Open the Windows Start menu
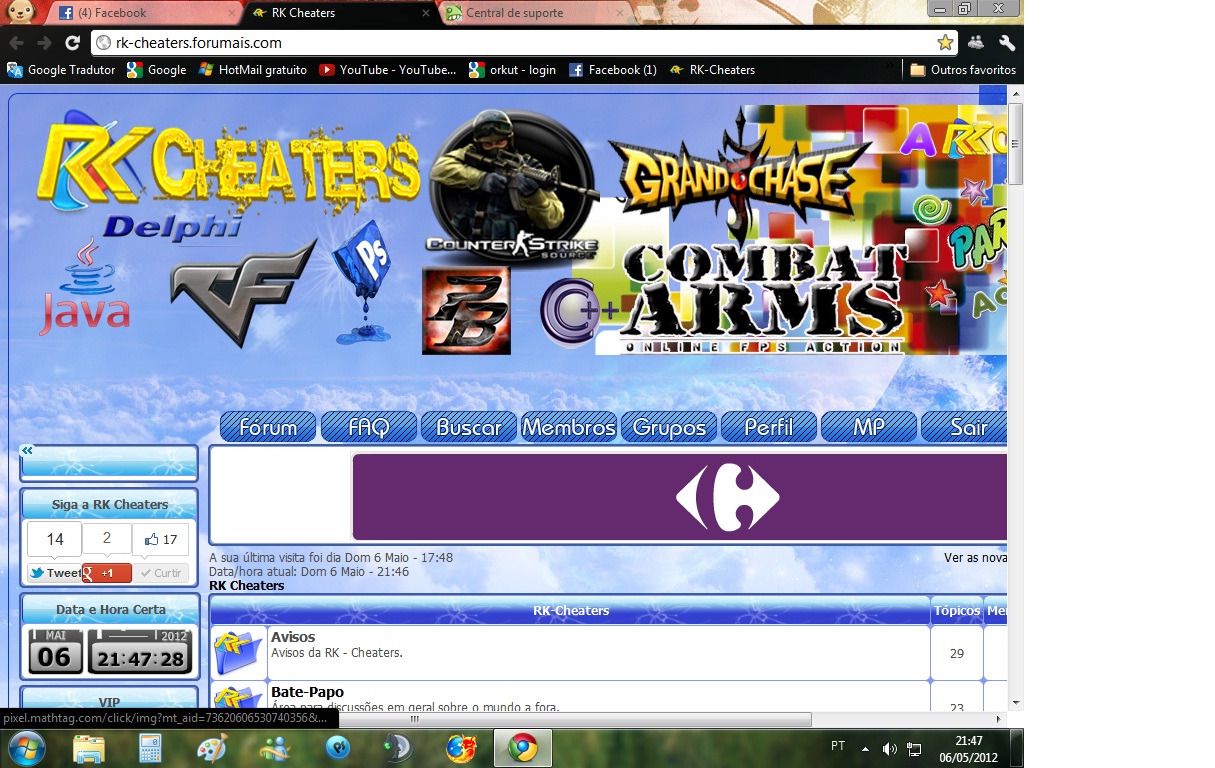Screen dimensions: 1215x768 (x=25, y=747)
